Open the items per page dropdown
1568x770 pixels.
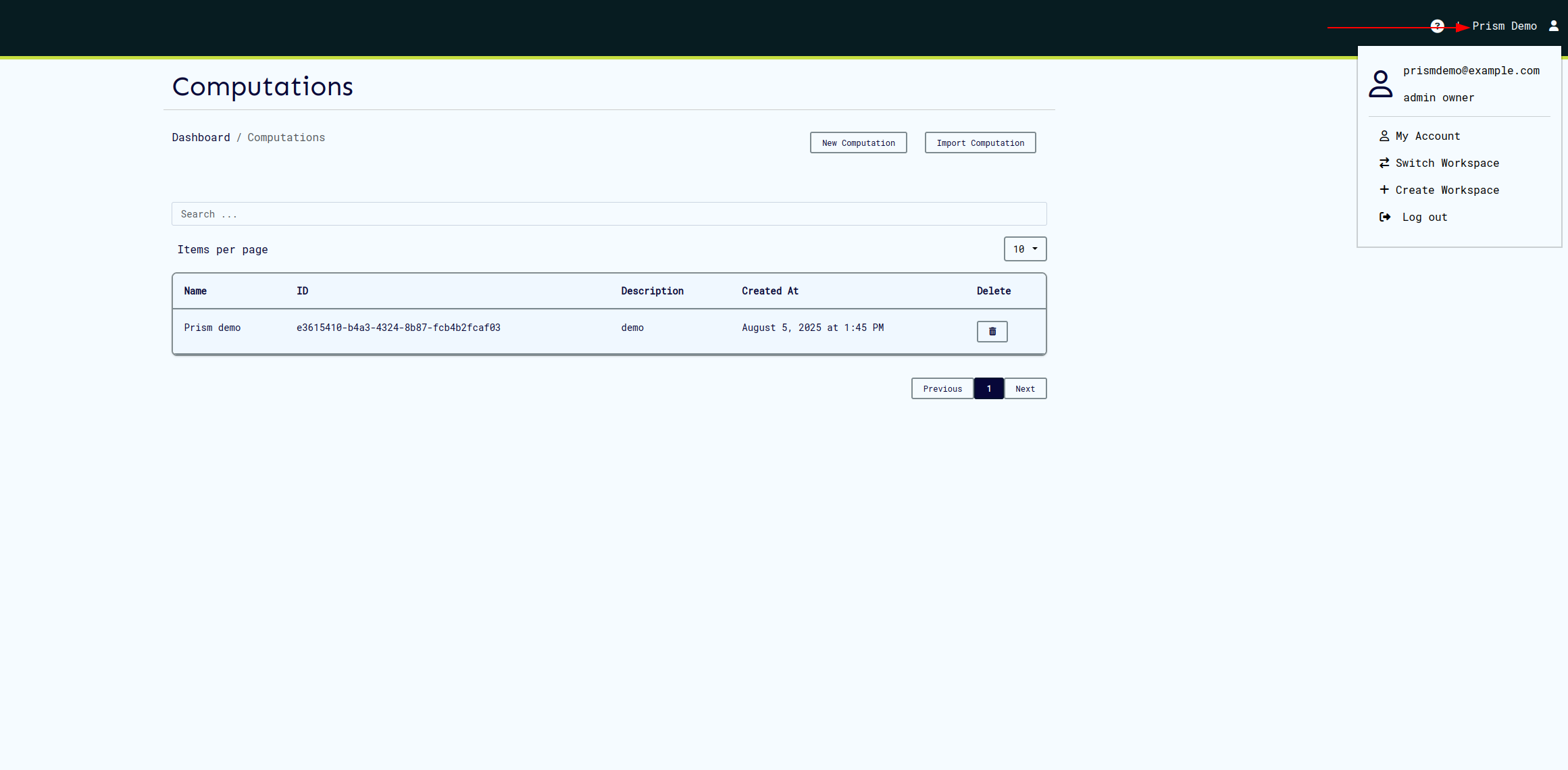tap(1025, 249)
